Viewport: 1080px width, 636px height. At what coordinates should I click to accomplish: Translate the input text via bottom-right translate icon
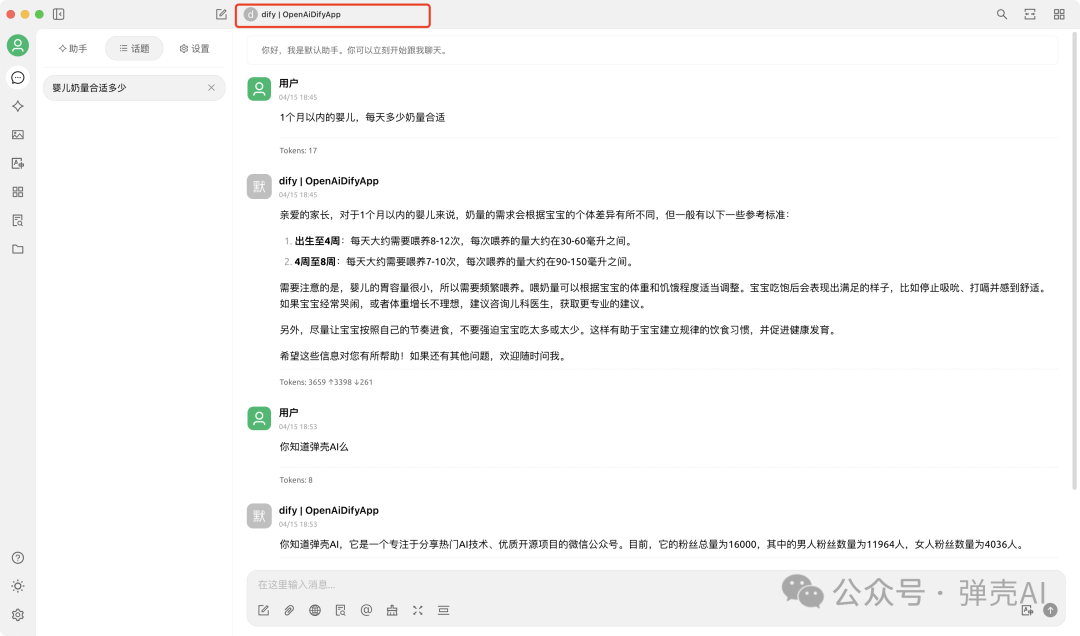[1028, 611]
